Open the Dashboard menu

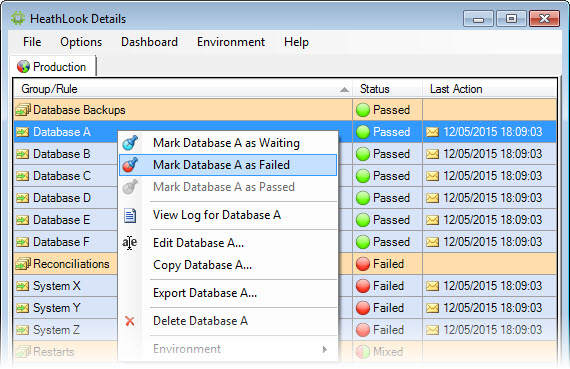point(149,42)
